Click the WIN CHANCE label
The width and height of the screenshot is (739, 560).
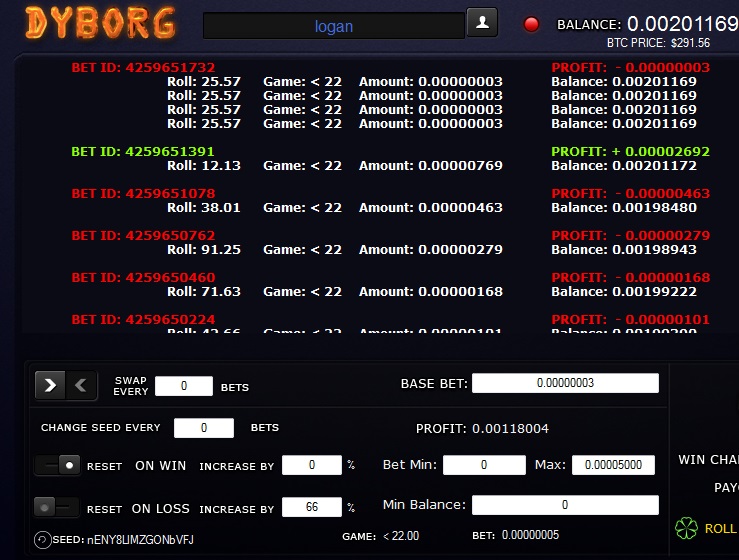tap(708, 460)
